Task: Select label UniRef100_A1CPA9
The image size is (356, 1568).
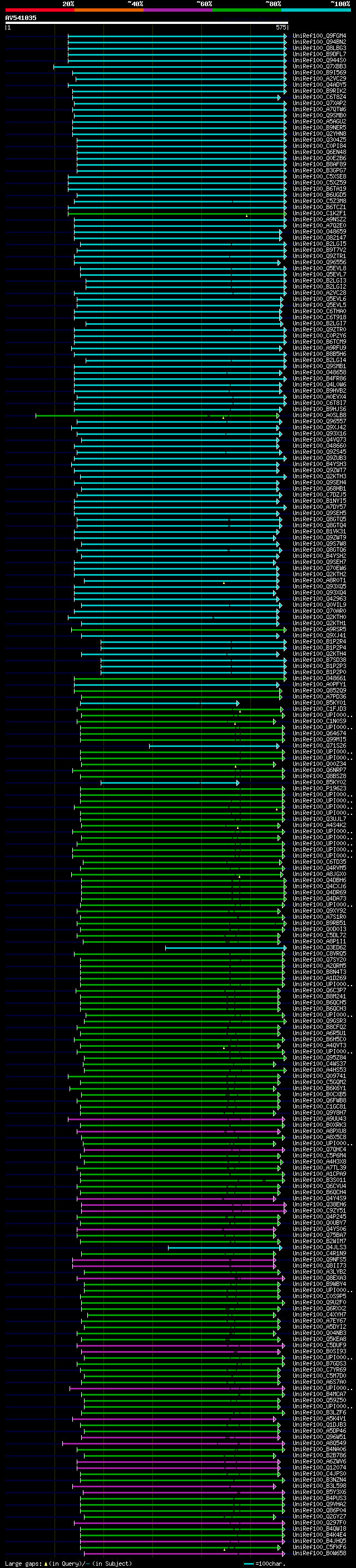Action: click(319, 1174)
